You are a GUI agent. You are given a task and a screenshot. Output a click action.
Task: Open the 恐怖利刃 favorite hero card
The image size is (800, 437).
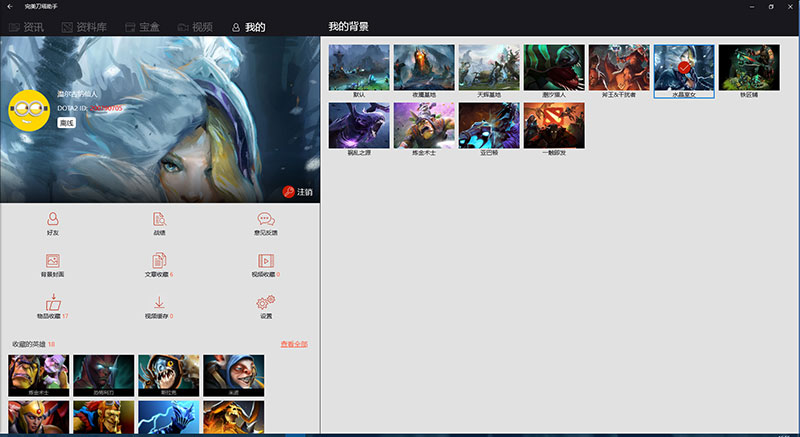[104, 375]
